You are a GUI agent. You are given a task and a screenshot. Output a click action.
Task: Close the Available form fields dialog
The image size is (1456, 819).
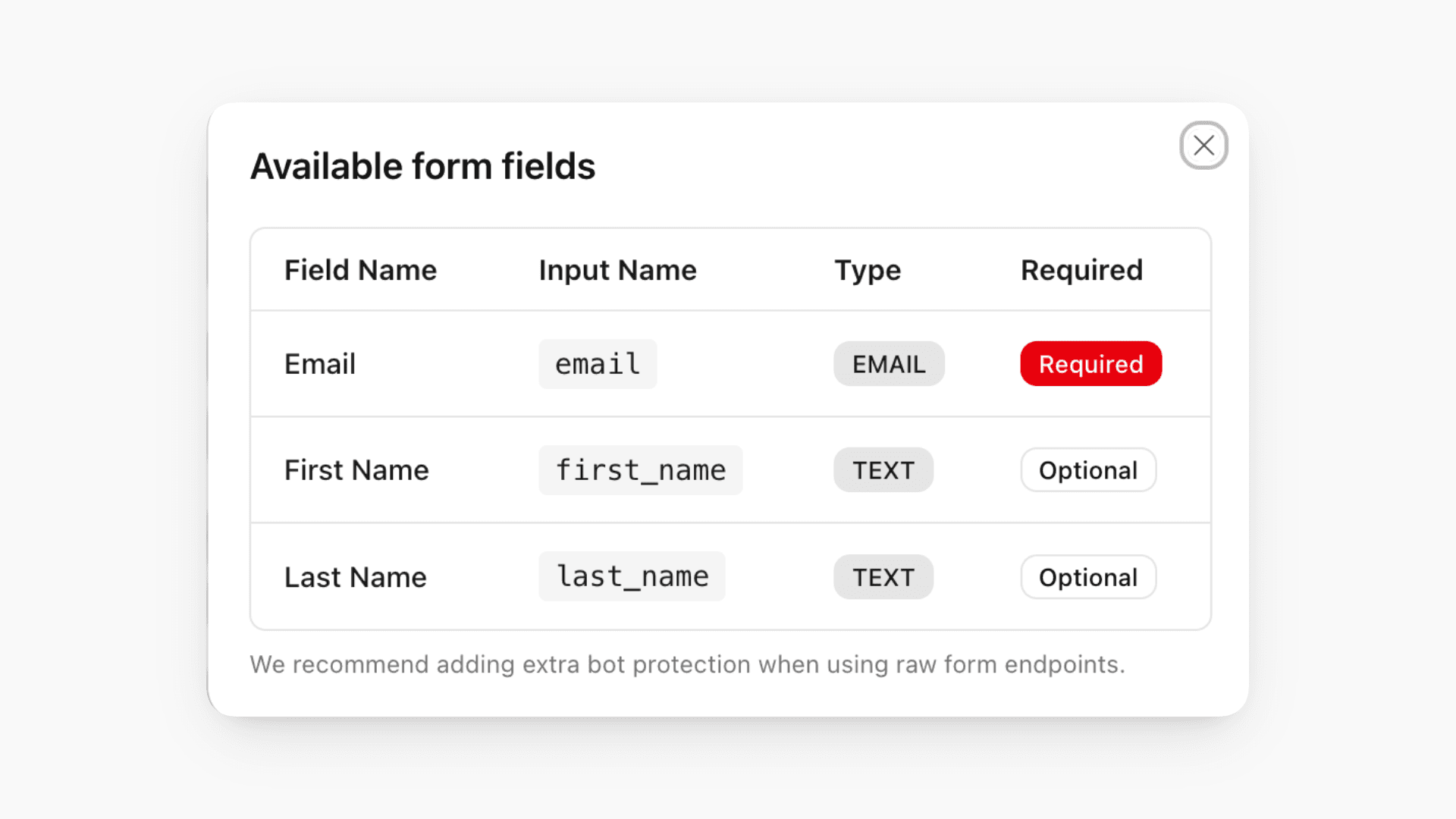(1203, 145)
